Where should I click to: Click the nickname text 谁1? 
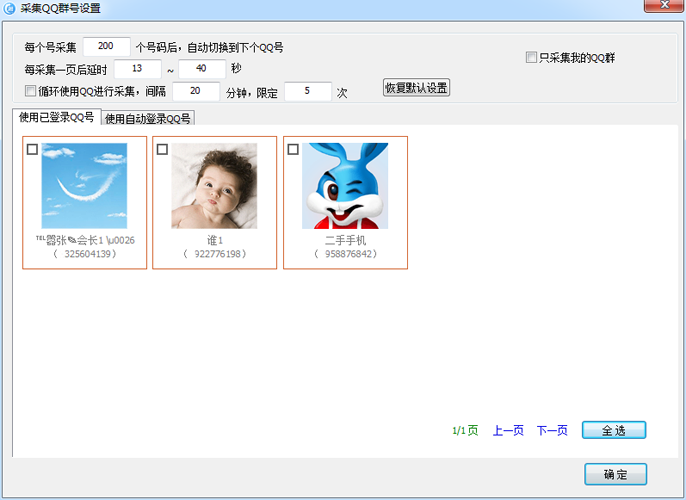point(215,240)
